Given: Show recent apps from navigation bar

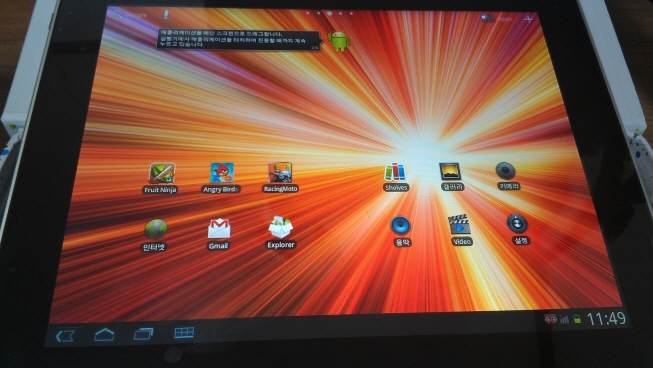Looking at the screenshot, I should coord(143,333).
